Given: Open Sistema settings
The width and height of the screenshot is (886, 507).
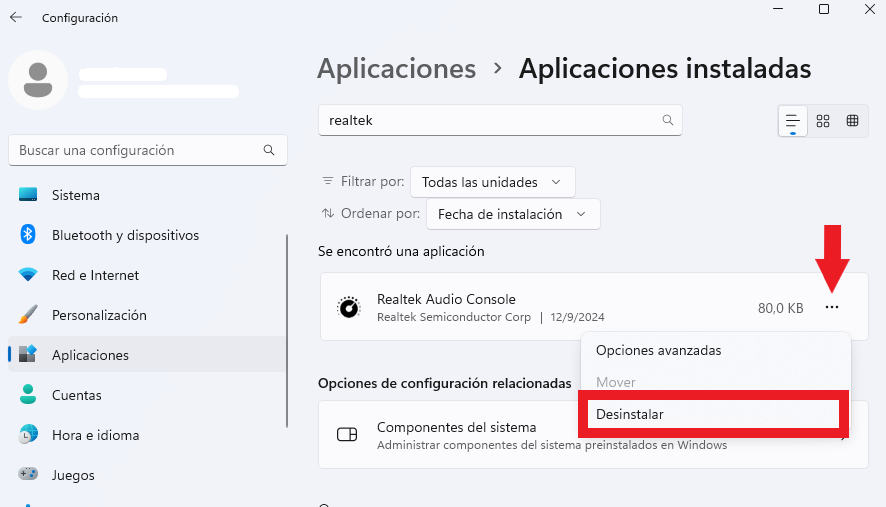Looking at the screenshot, I should 147,195.
